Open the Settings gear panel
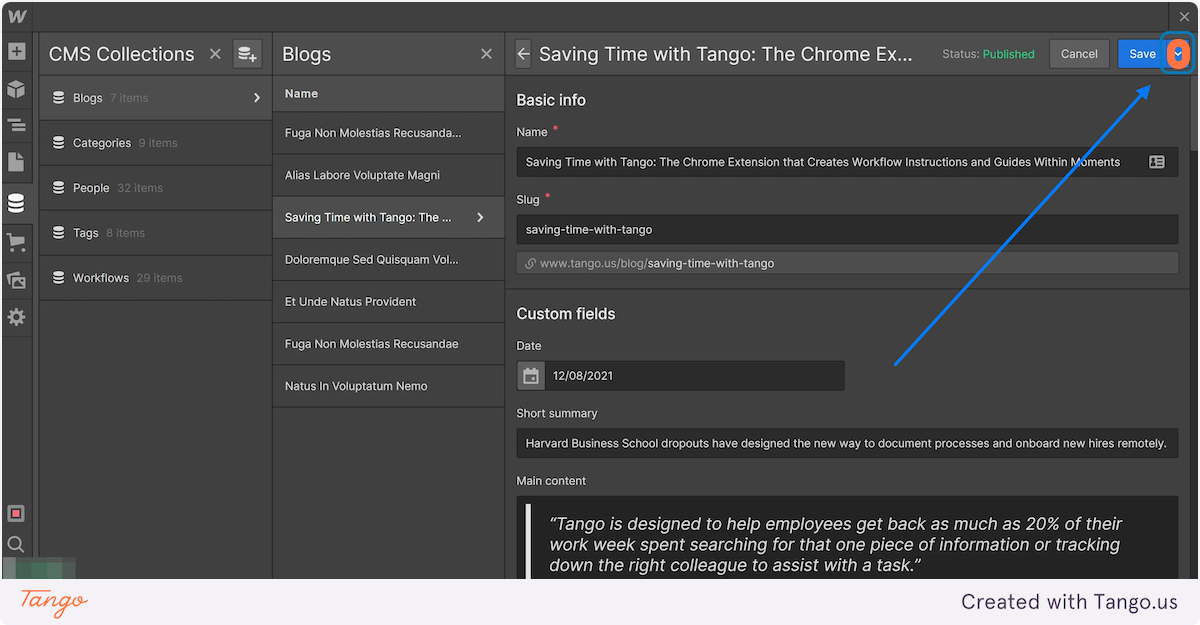Image resolution: width=1200 pixels, height=625 pixels. [x=16, y=317]
